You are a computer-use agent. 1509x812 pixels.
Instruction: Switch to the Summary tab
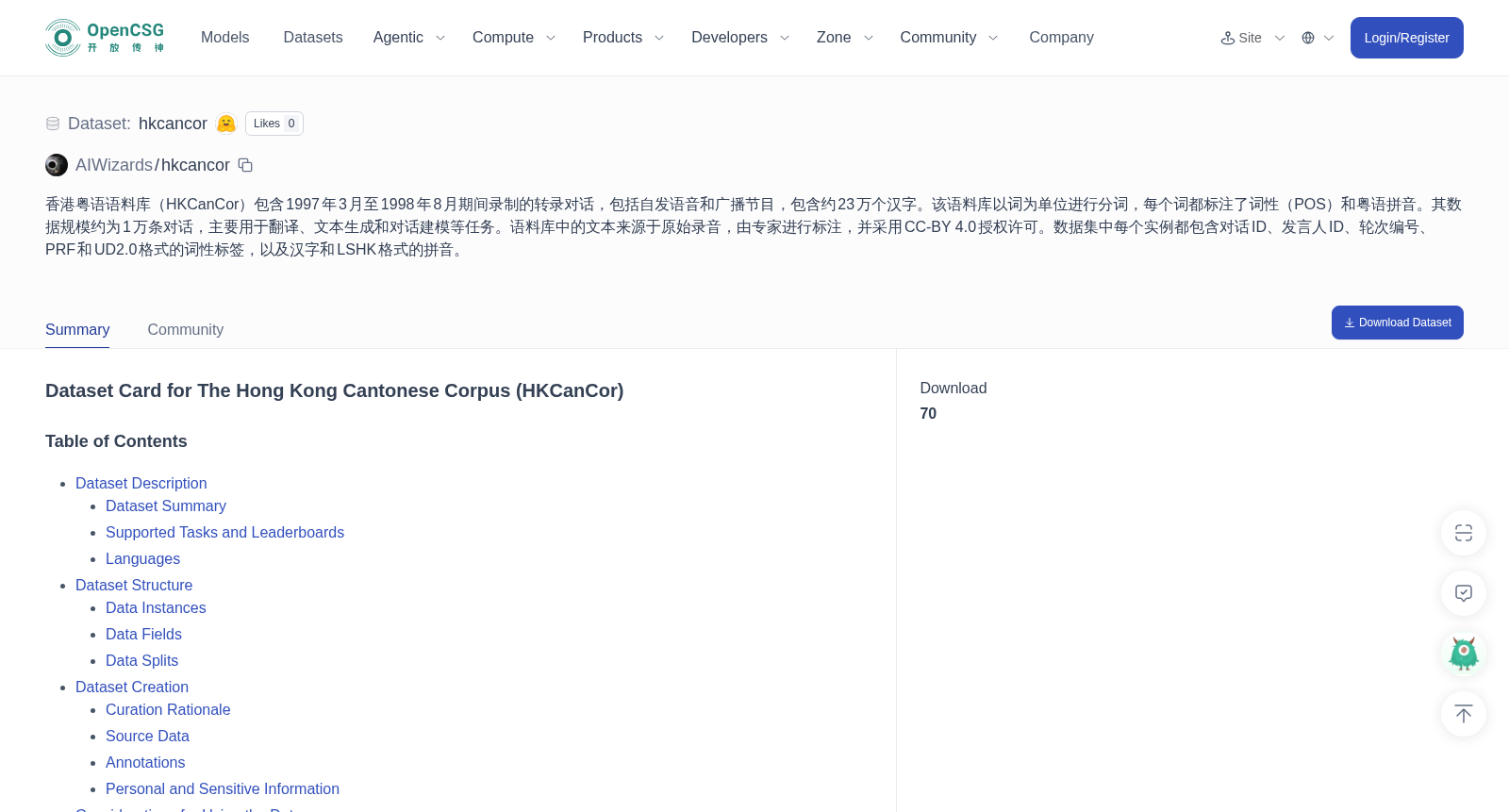[77, 329]
